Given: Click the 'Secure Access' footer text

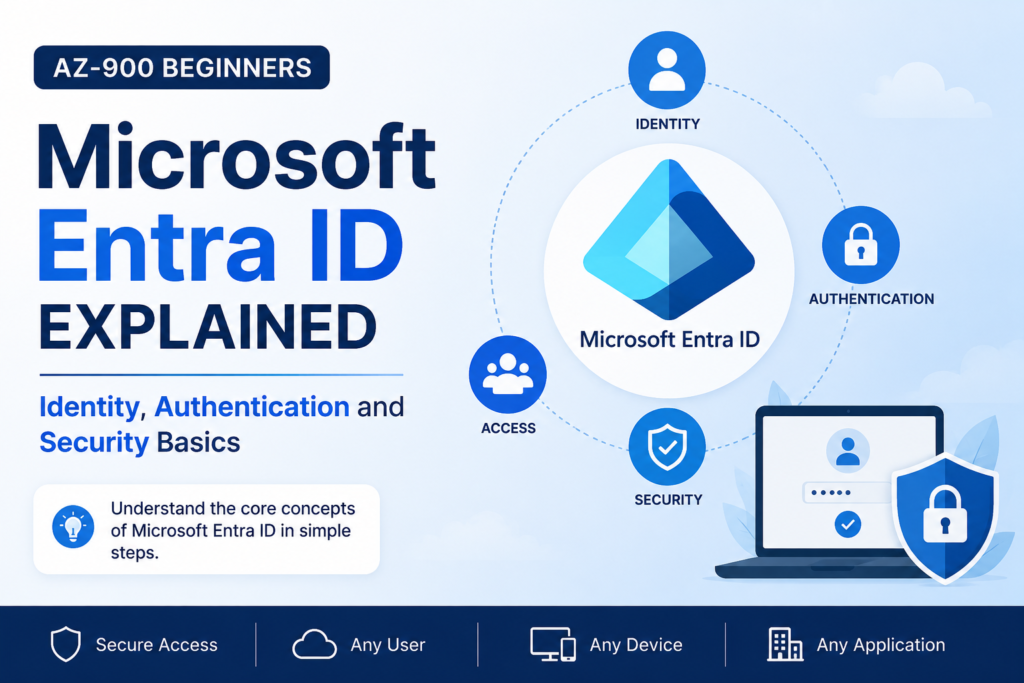Looking at the screenshot, I should point(156,645).
